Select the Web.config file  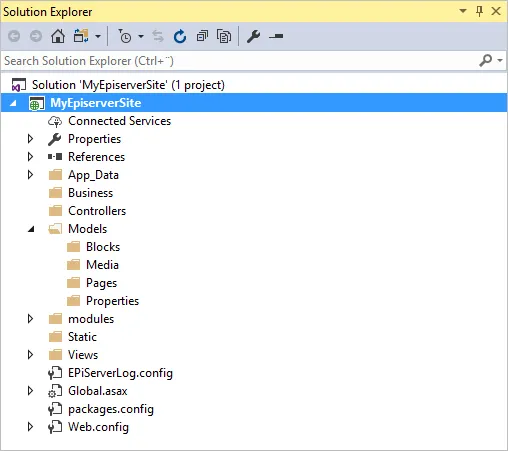point(98,427)
